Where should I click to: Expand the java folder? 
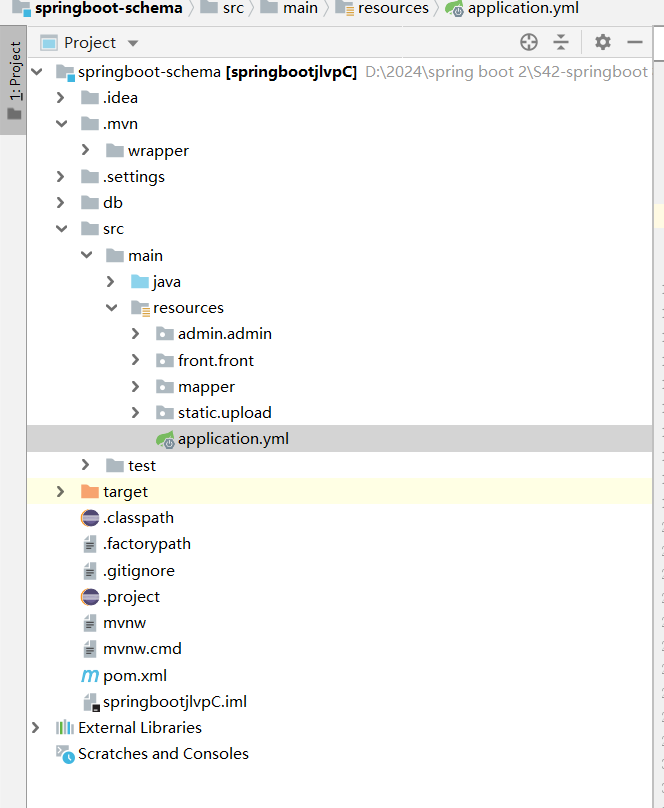click(x=111, y=282)
